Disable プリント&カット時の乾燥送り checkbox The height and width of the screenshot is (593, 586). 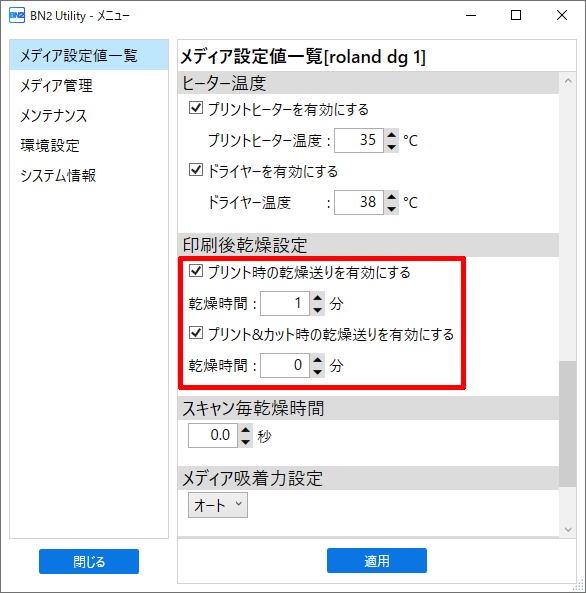coord(196,333)
